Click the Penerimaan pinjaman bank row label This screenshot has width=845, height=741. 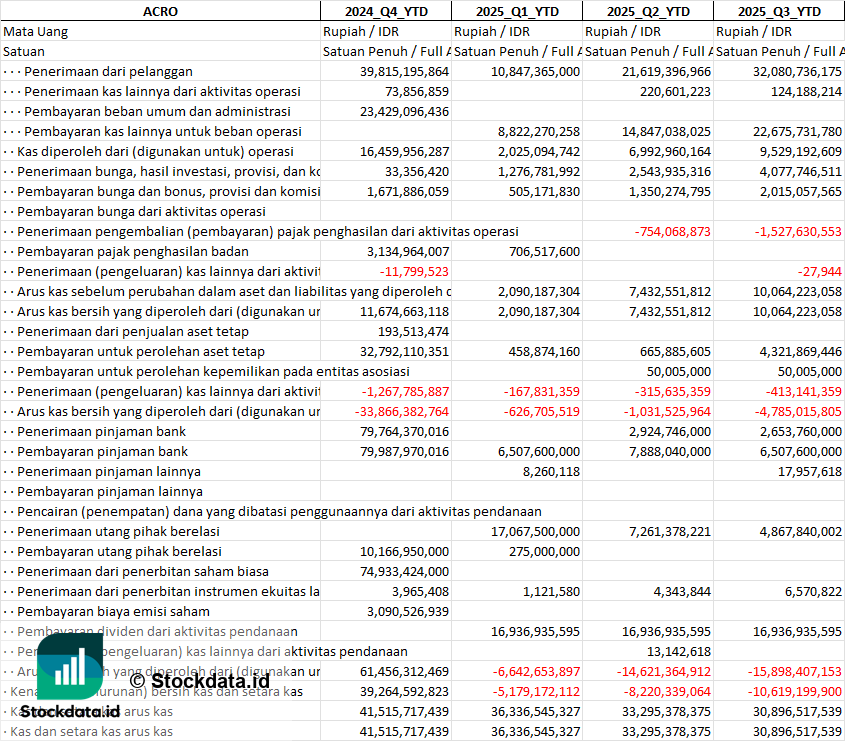pos(101,431)
